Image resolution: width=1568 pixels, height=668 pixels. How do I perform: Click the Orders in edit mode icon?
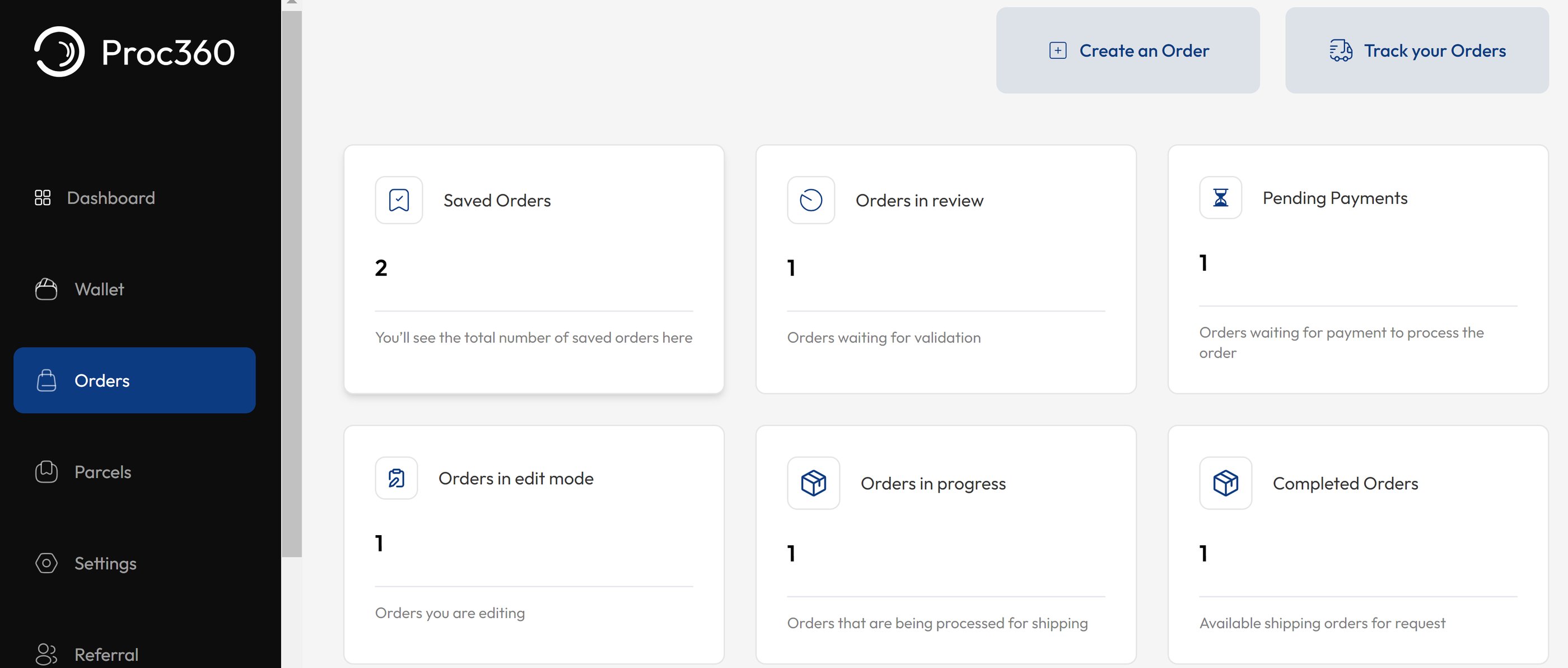396,479
